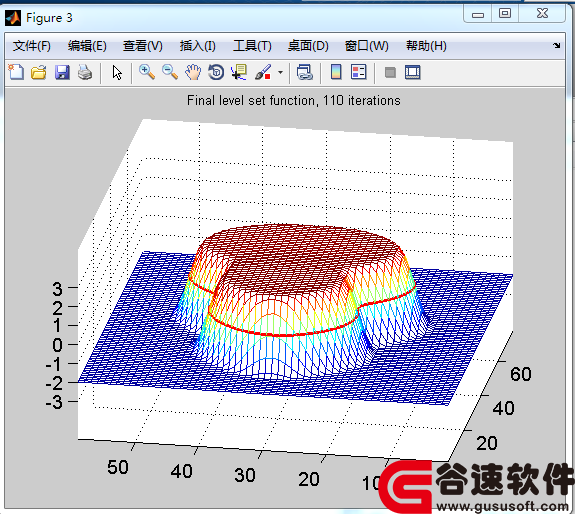Toggle the Data Cursor tool
The image size is (575, 514).
click(239, 72)
